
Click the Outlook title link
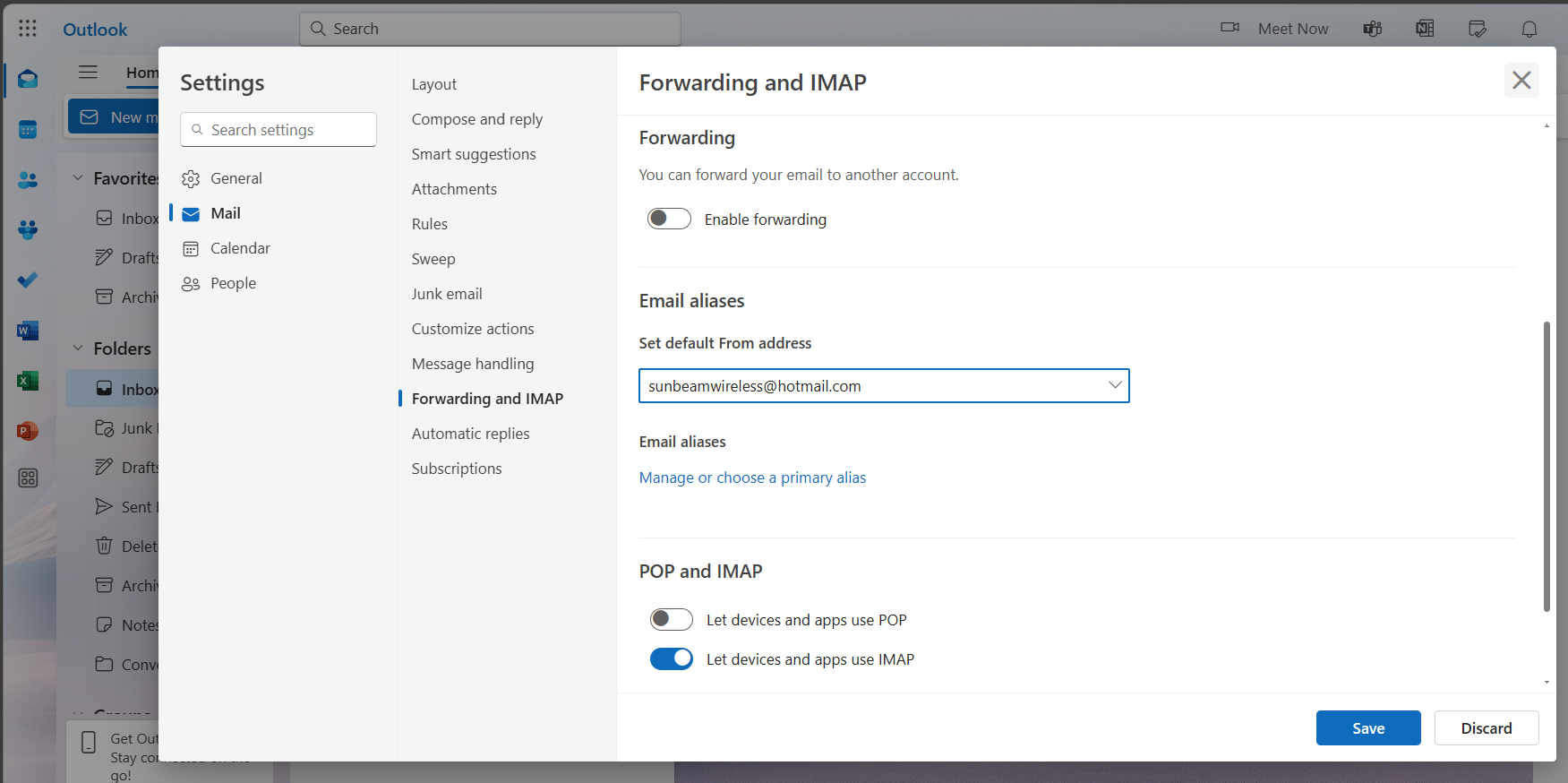pos(95,30)
